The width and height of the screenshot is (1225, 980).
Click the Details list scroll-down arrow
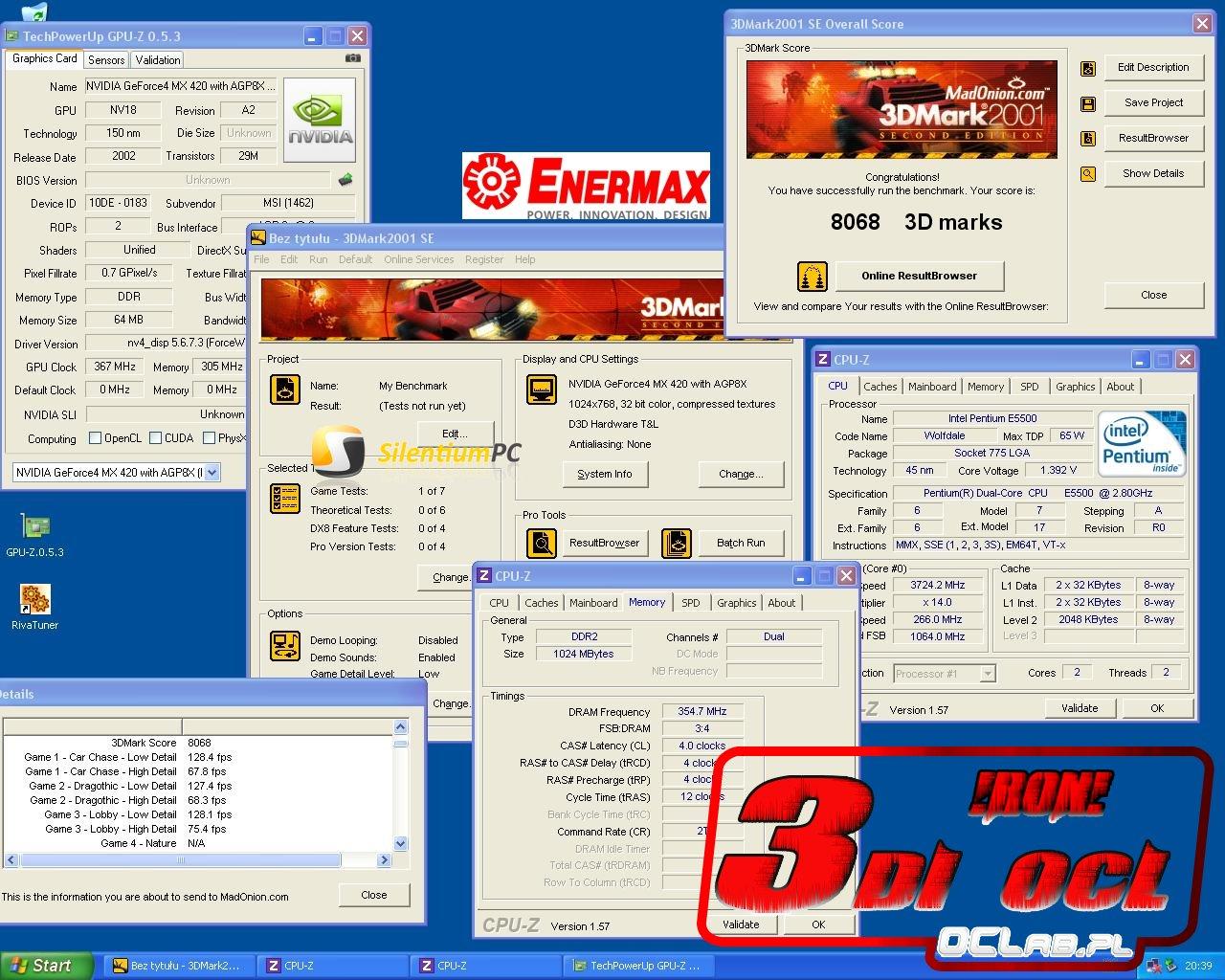coord(400,843)
